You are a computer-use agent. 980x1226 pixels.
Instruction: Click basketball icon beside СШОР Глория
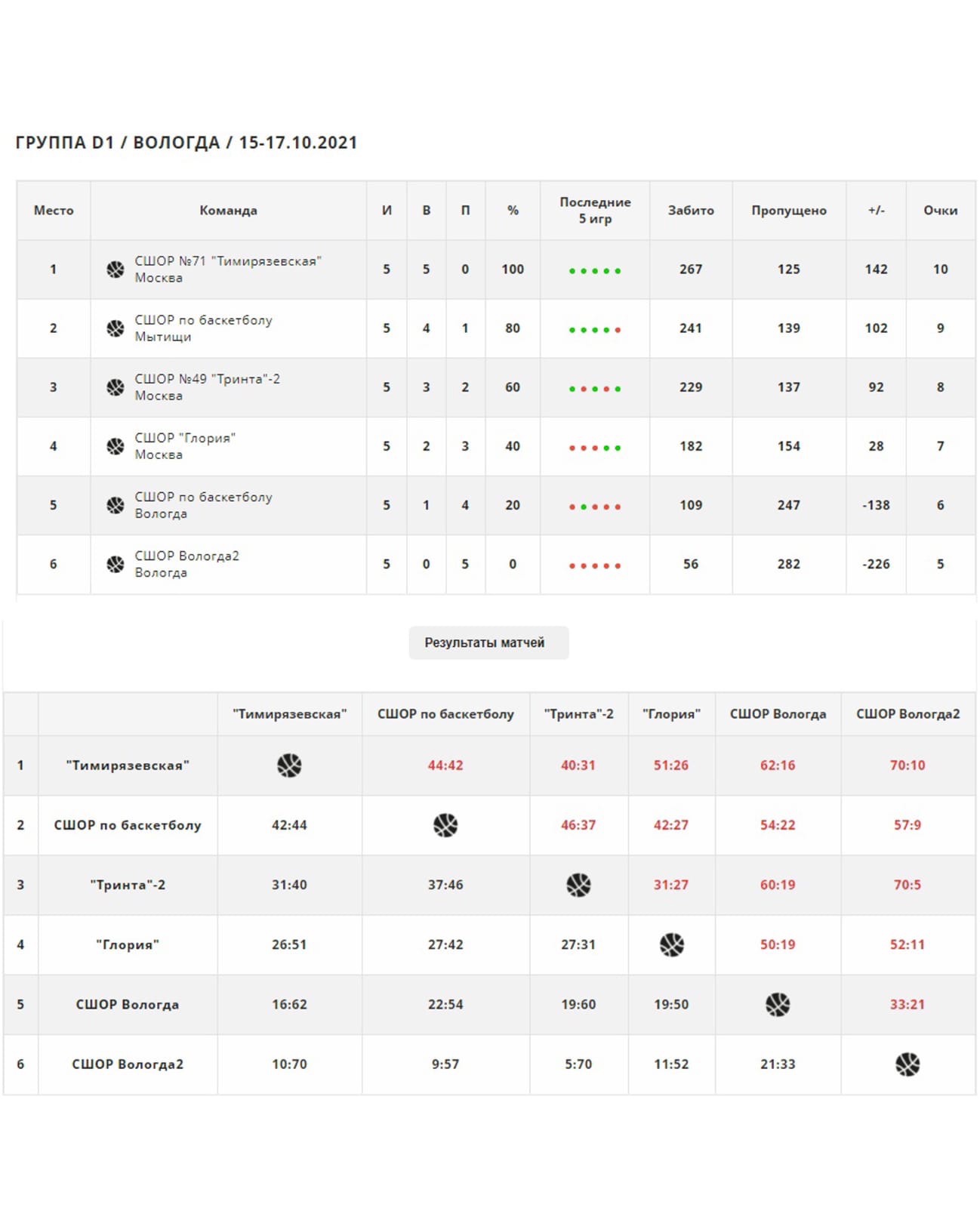[116, 446]
